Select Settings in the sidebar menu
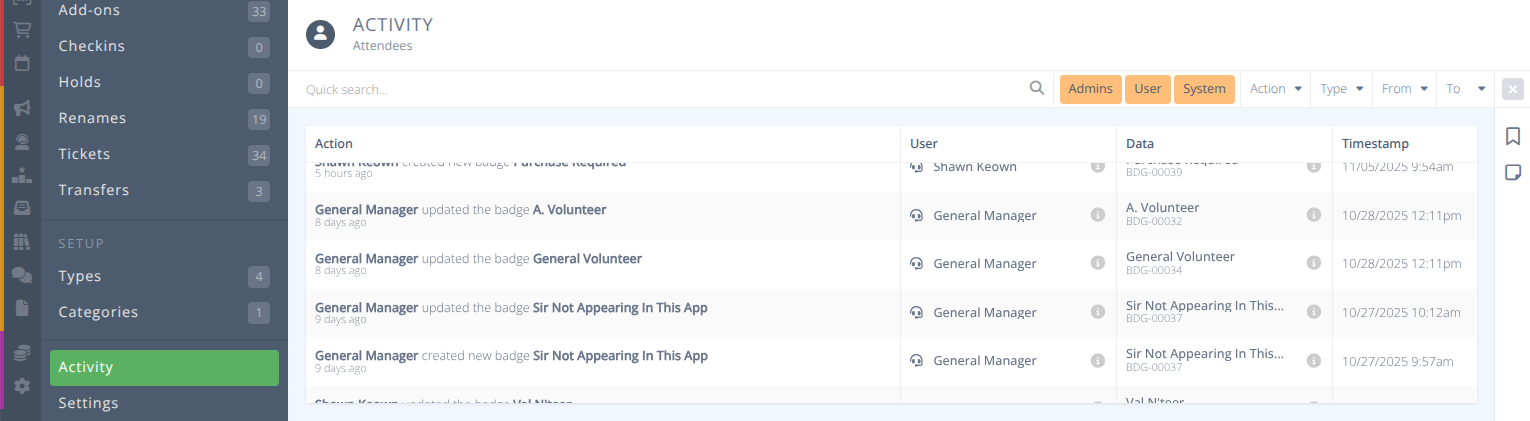Image resolution: width=1530 pixels, height=421 pixels. pos(88,403)
